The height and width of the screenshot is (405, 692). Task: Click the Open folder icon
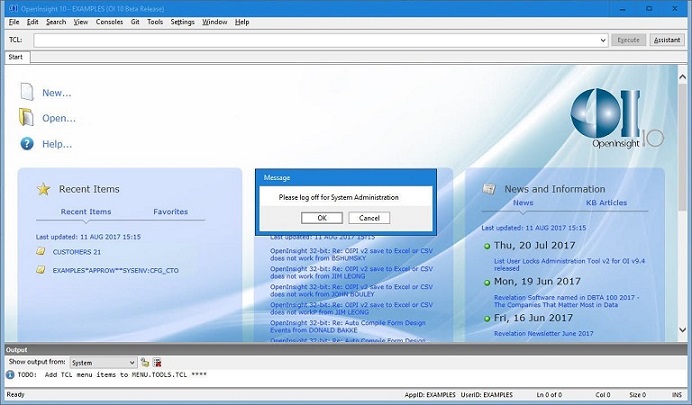[x=26, y=117]
